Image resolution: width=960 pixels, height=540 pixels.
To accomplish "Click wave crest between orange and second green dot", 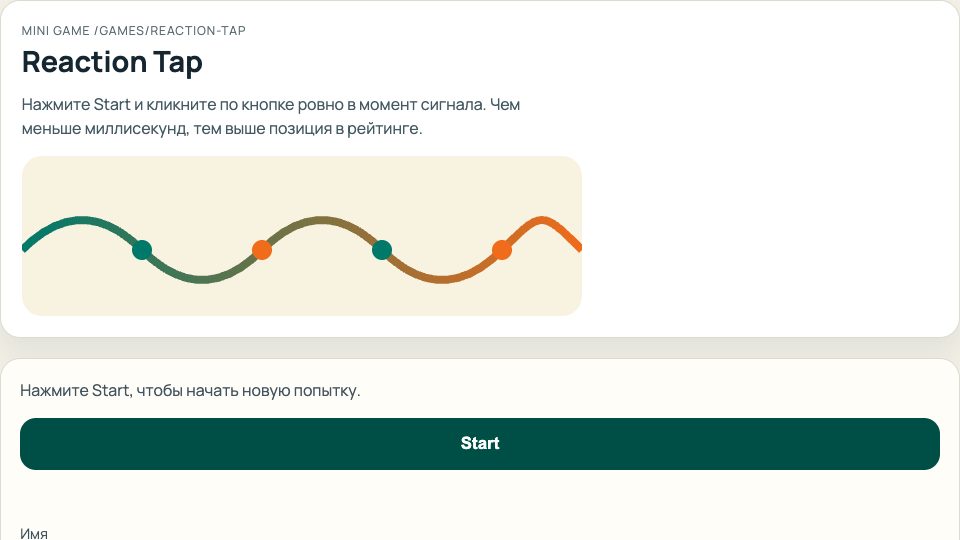I will tap(321, 221).
